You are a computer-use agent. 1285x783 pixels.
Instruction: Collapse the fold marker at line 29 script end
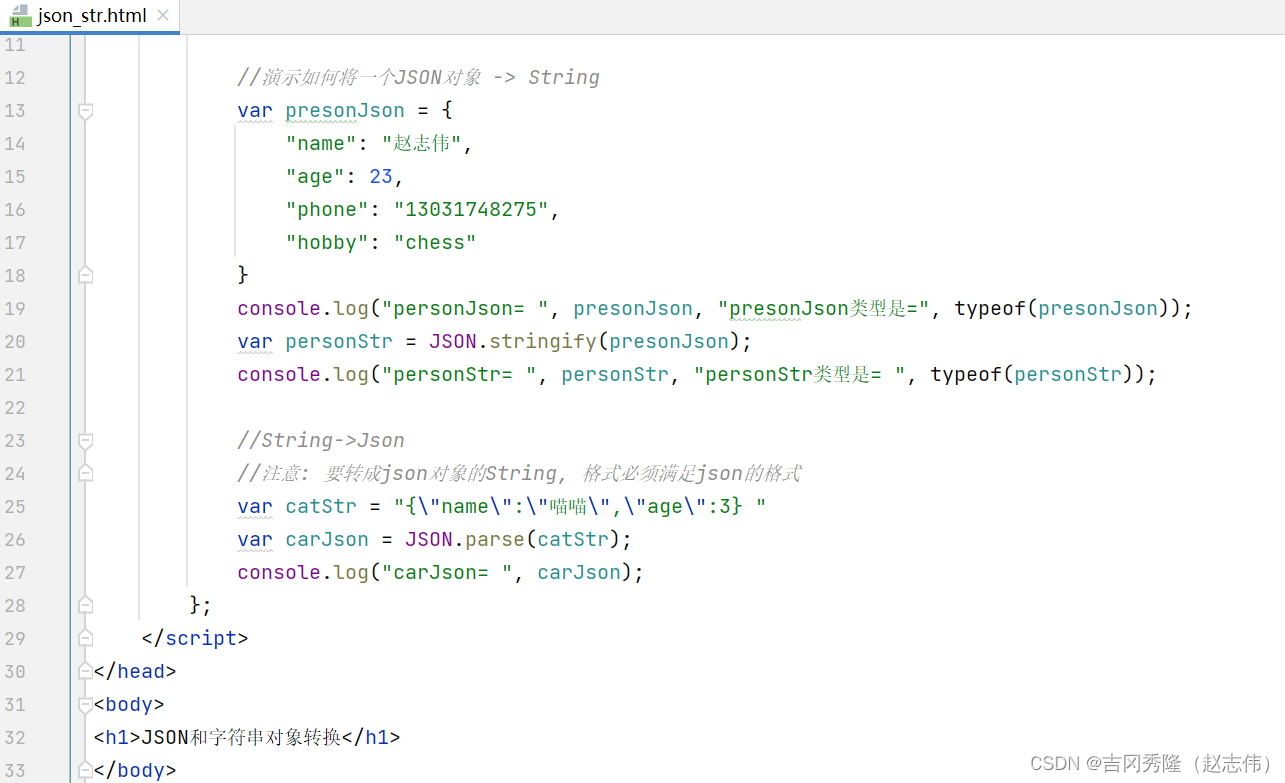pyautogui.click(x=85, y=638)
